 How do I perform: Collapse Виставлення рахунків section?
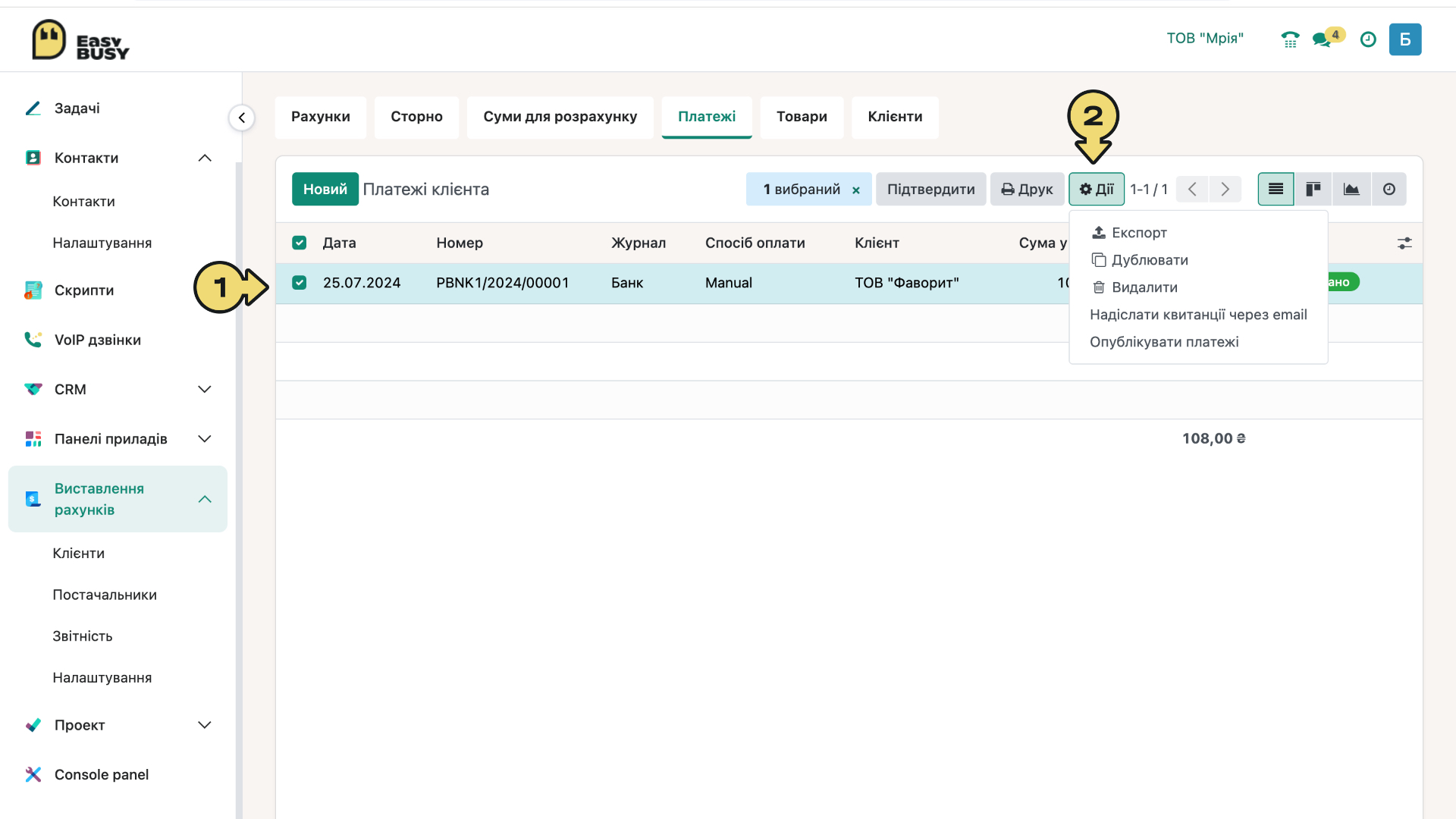coord(205,499)
